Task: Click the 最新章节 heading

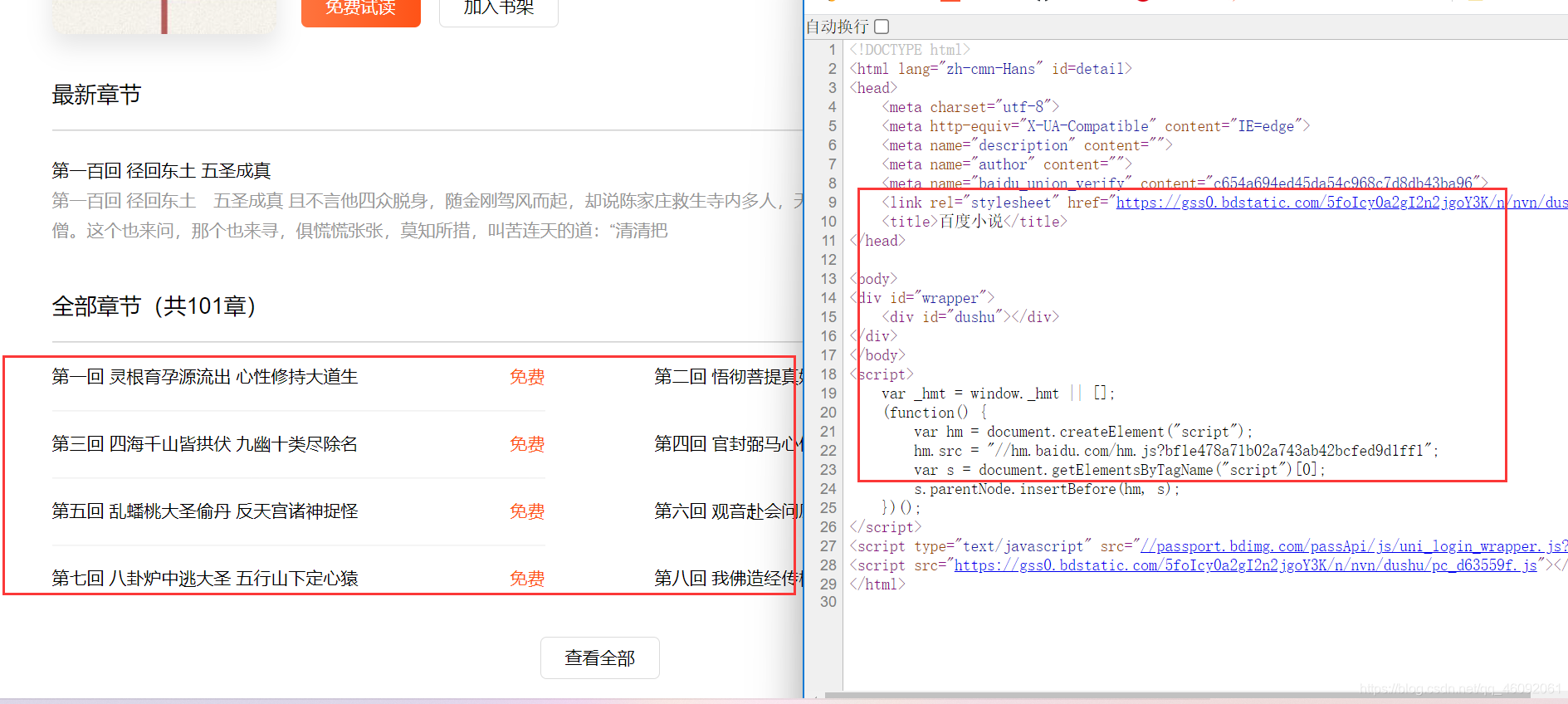Action: click(96, 95)
